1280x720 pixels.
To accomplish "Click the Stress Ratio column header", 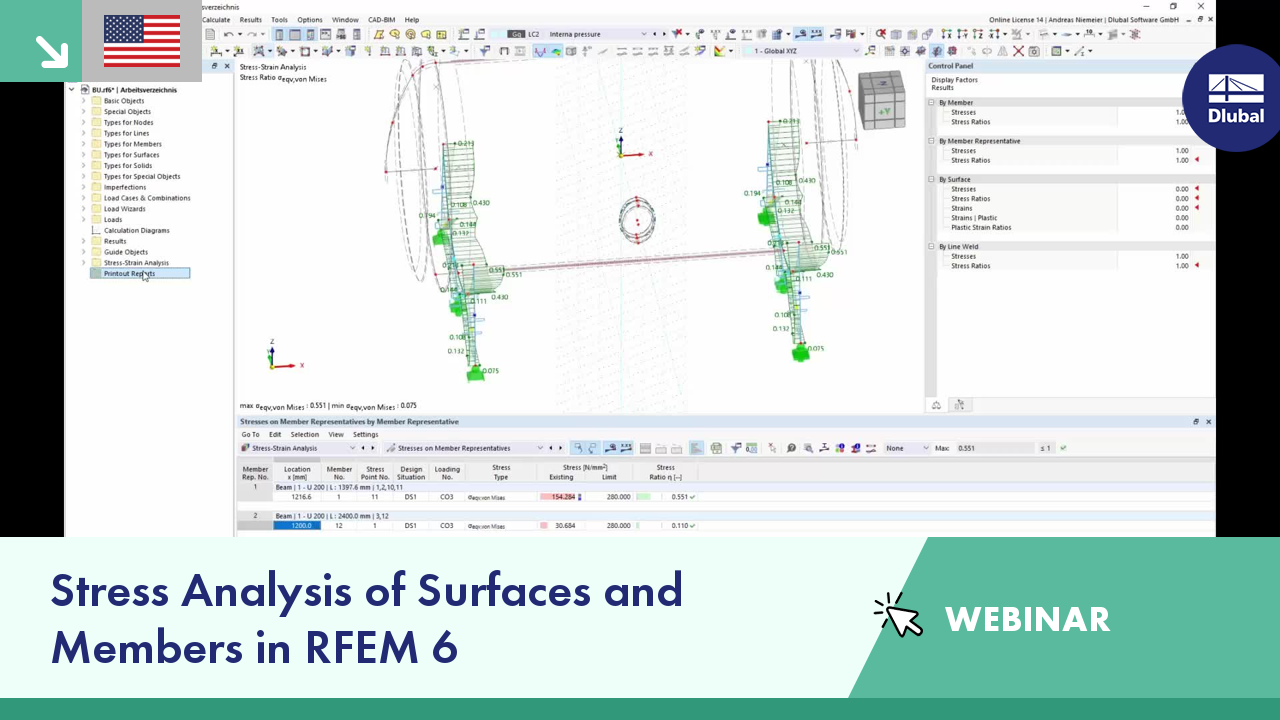I will [x=665, y=472].
